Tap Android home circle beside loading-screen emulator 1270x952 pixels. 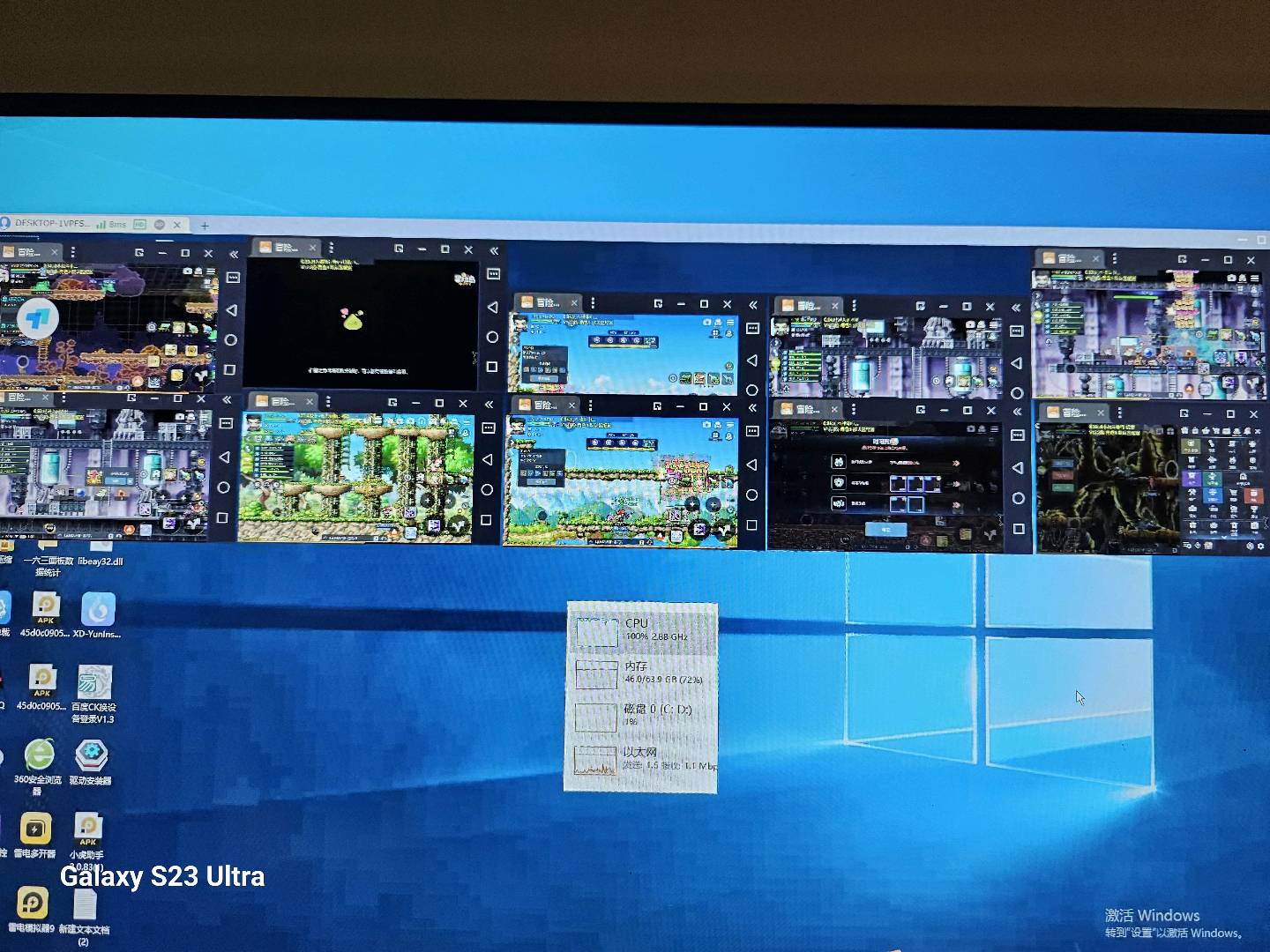point(492,337)
